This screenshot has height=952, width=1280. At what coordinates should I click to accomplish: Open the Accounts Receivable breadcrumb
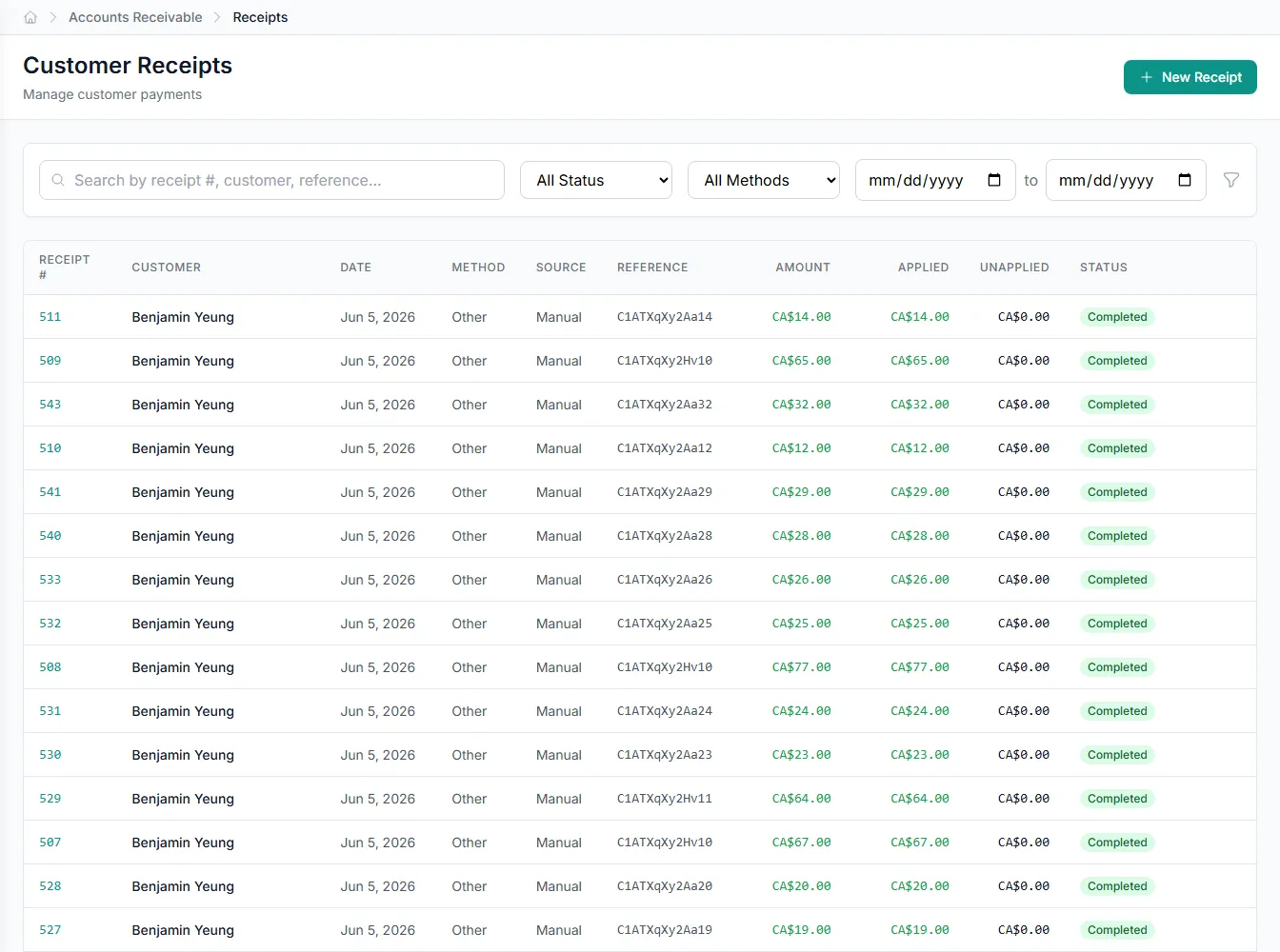point(135,17)
